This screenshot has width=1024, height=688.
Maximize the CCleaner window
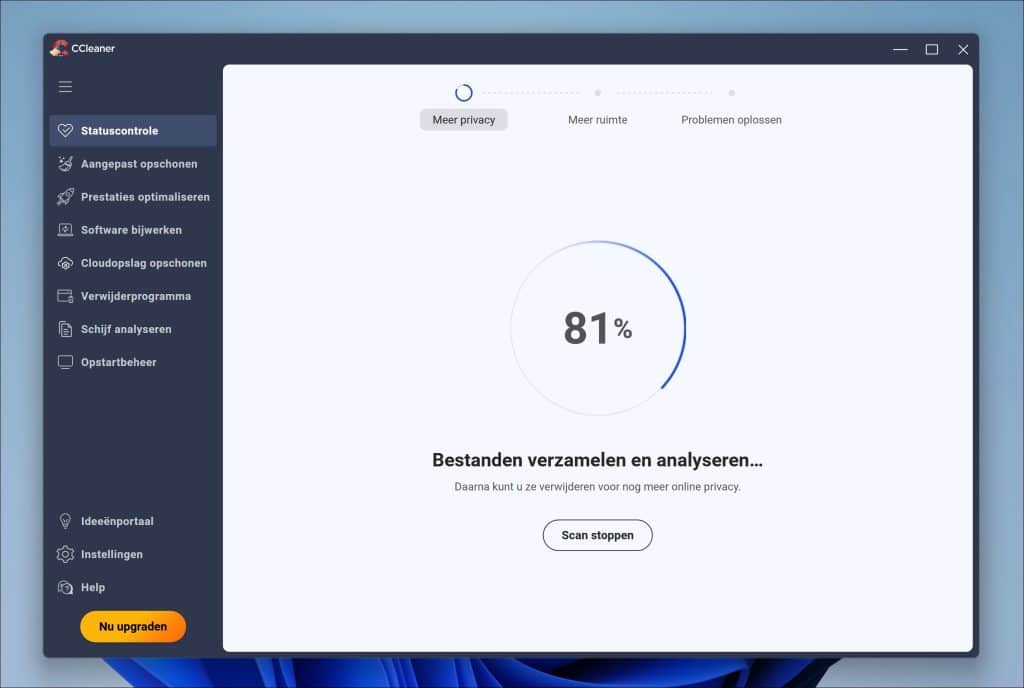pos(931,49)
